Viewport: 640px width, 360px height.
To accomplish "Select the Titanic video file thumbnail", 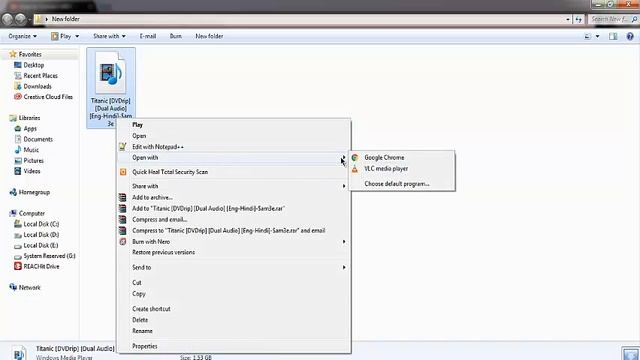I will (111, 73).
